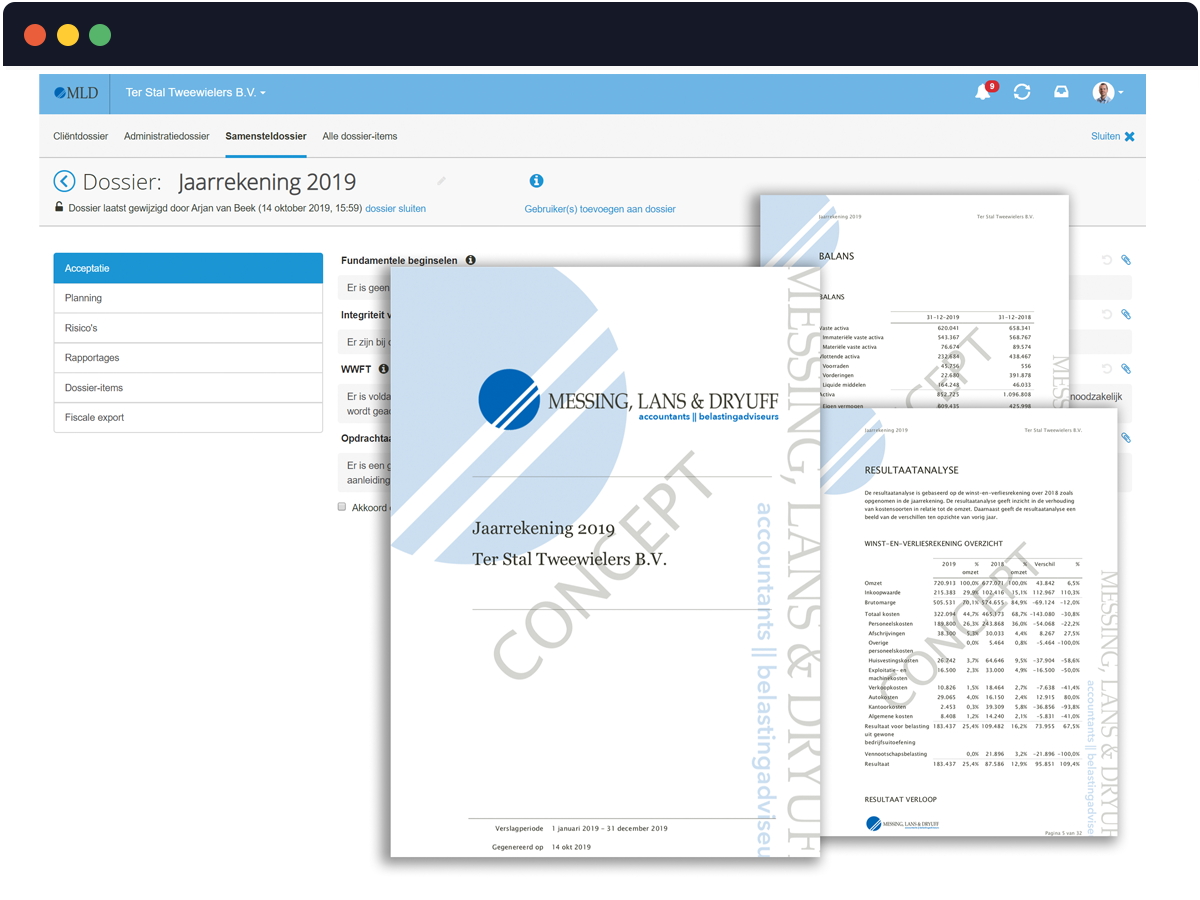The image size is (1200, 900).
Task: Click the WWFT heading text
Action: coord(356,369)
